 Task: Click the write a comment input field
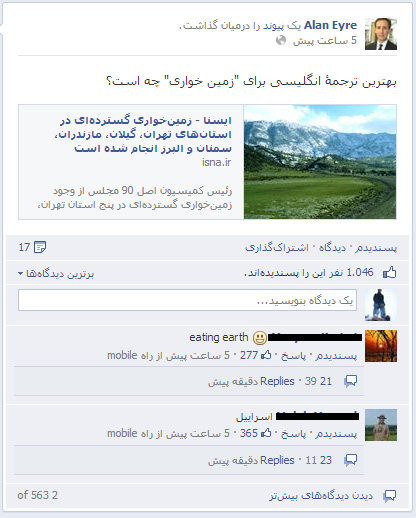click(187, 300)
